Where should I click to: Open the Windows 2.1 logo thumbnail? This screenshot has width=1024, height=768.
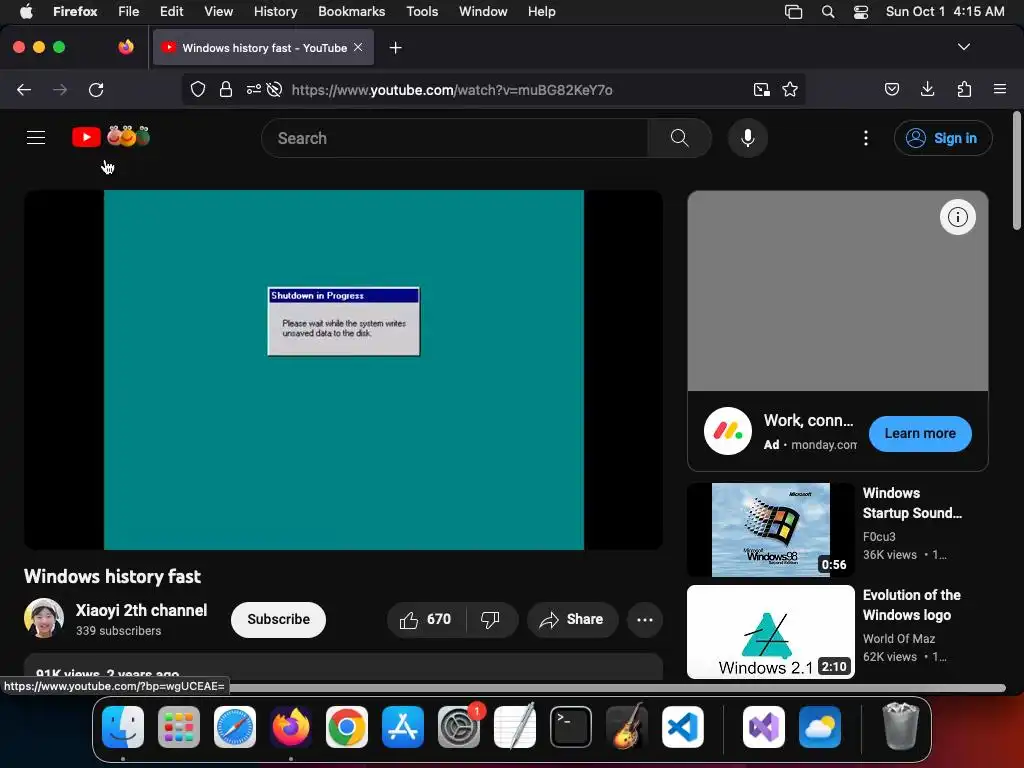click(771, 632)
